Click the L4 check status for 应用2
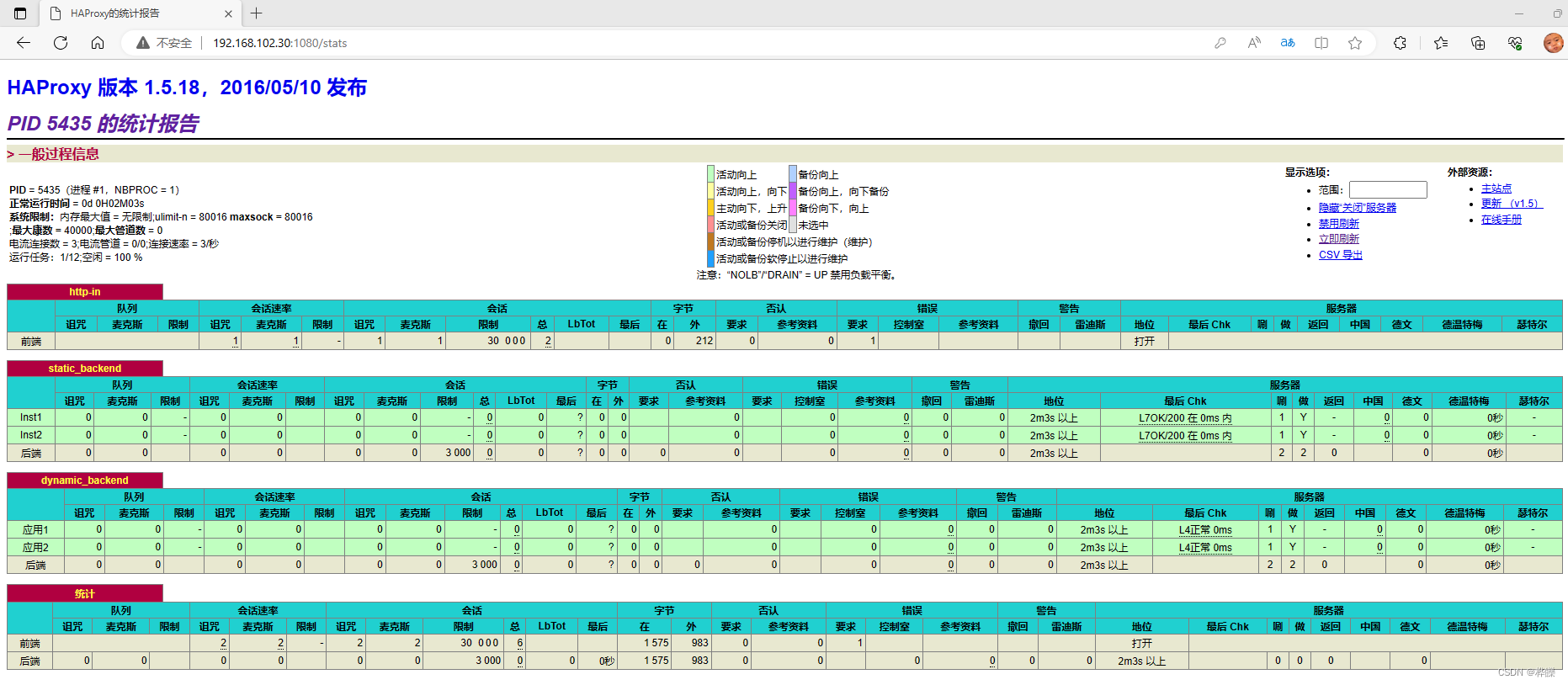The width and height of the screenshot is (1568, 685). 1205,548
